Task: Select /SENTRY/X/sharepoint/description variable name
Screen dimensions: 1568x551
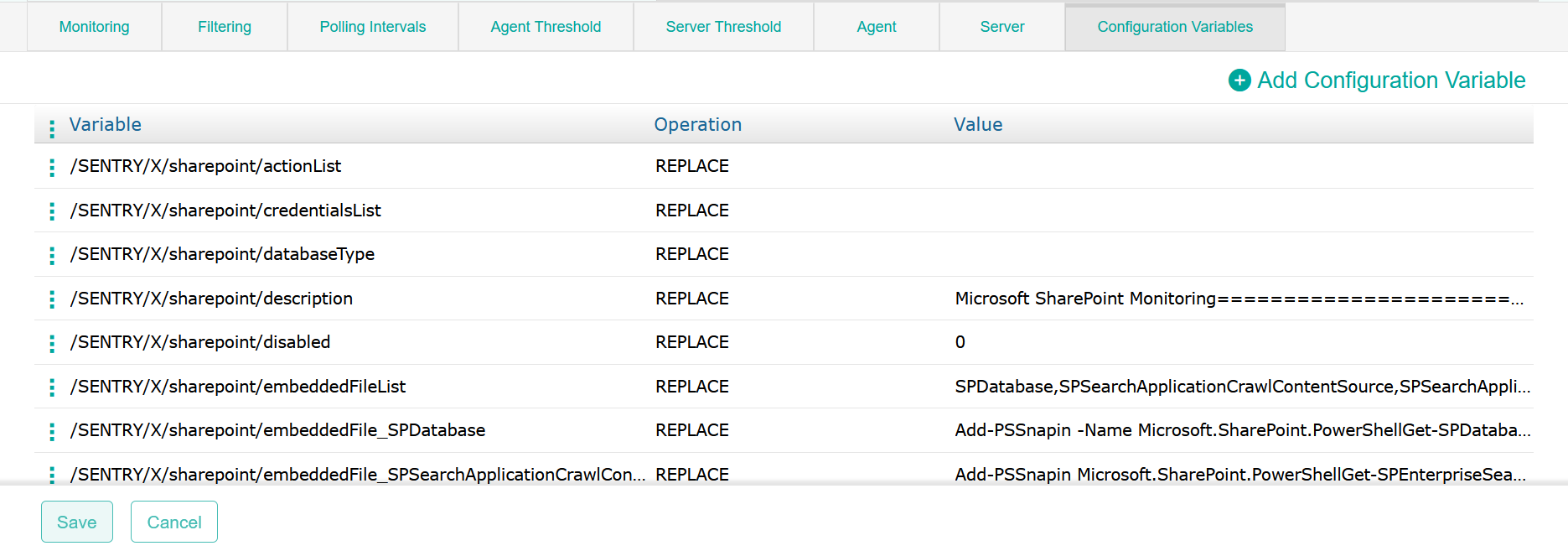Action: pos(211,299)
